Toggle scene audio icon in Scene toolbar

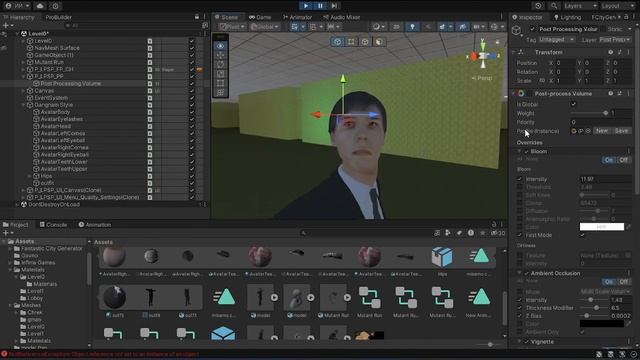pyautogui.click(x=428, y=27)
